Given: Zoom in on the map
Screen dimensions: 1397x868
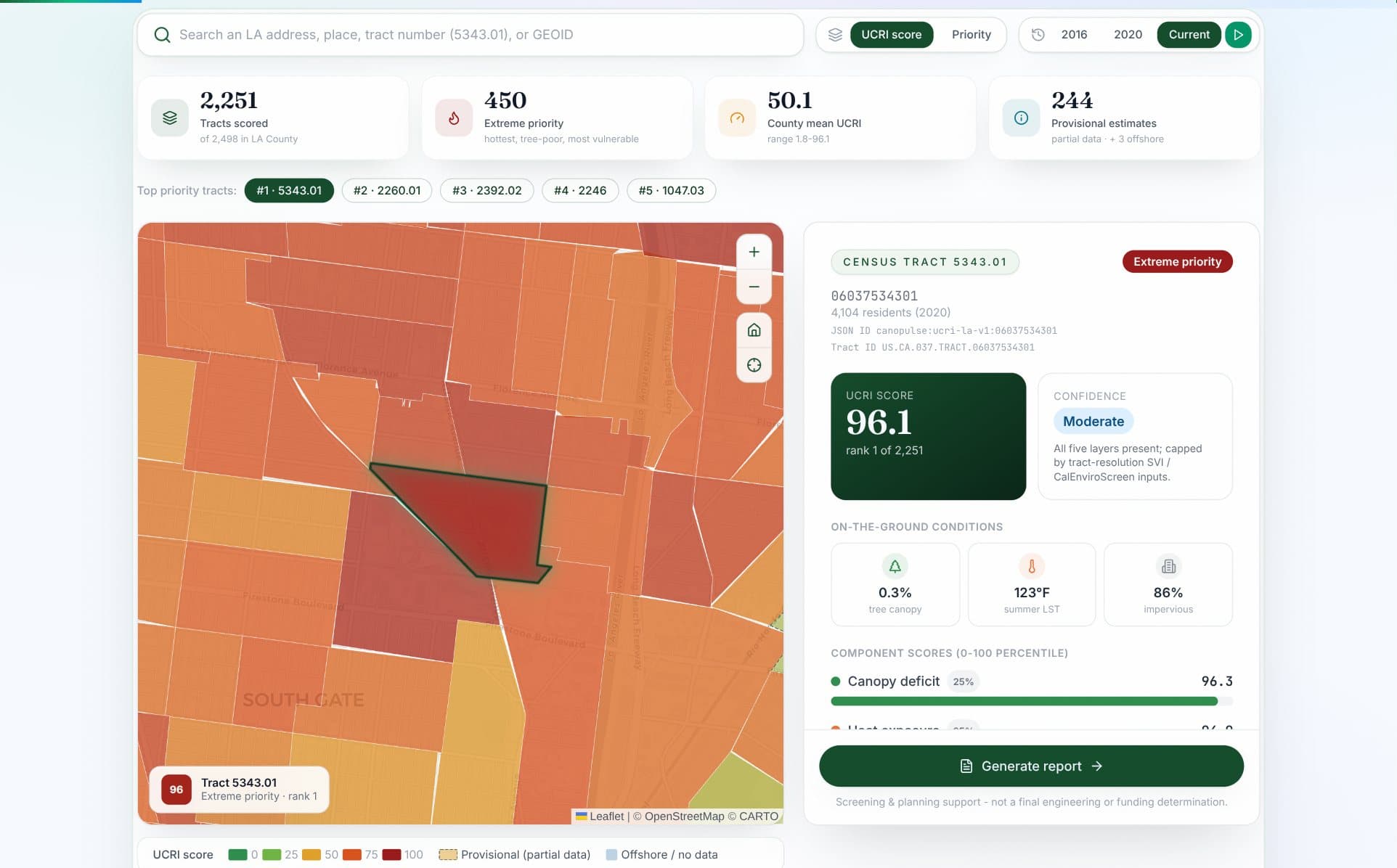Looking at the screenshot, I should click(x=754, y=252).
